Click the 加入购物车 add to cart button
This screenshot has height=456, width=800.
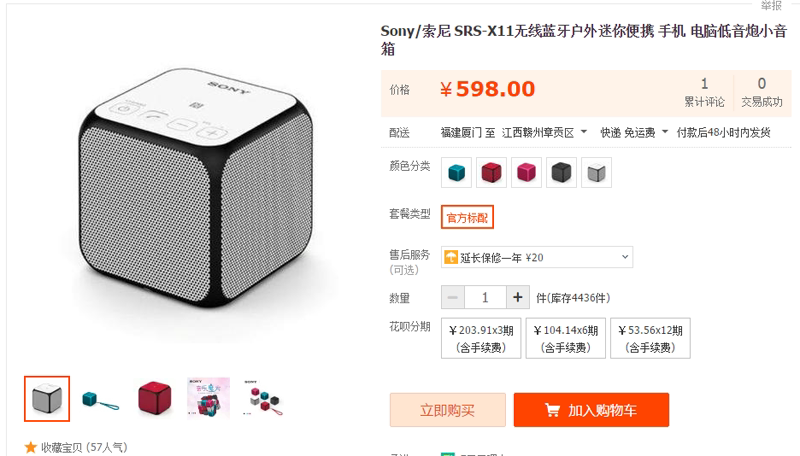[x=591, y=410]
